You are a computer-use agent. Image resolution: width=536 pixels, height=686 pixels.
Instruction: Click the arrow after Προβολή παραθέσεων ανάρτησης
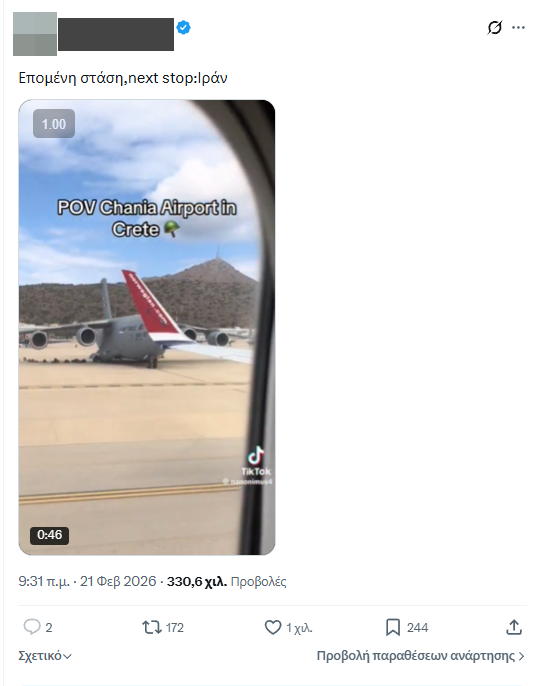[521, 656]
